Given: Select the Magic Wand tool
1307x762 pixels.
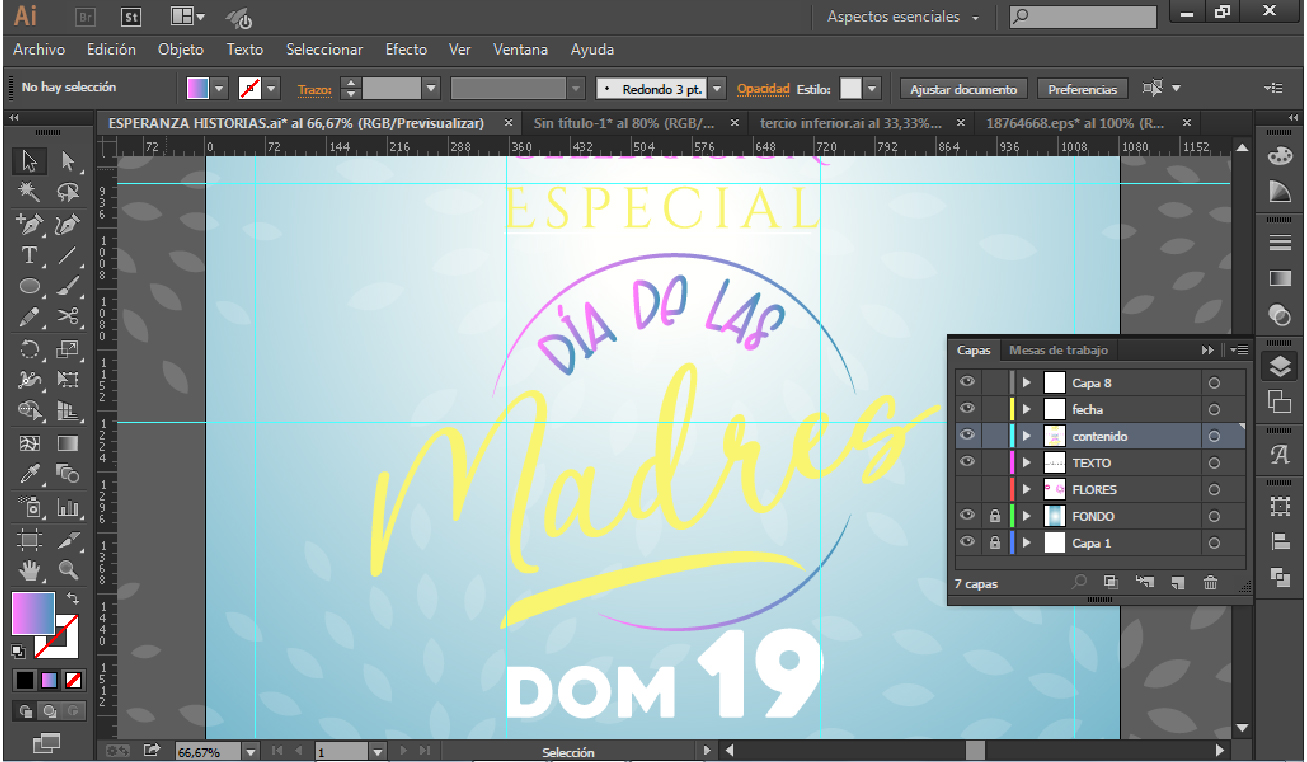Looking at the screenshot, I should click(30, 193).
